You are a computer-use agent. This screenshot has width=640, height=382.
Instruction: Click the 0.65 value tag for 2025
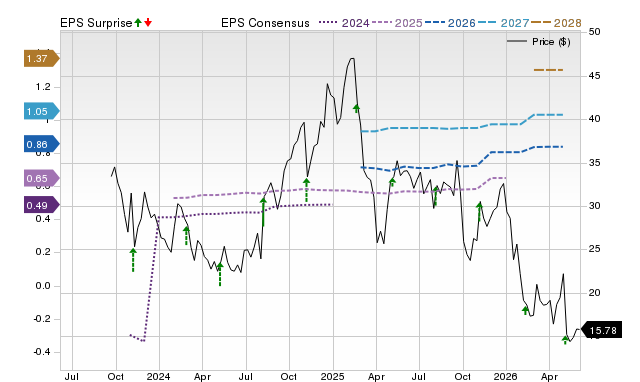click(42, 178)
